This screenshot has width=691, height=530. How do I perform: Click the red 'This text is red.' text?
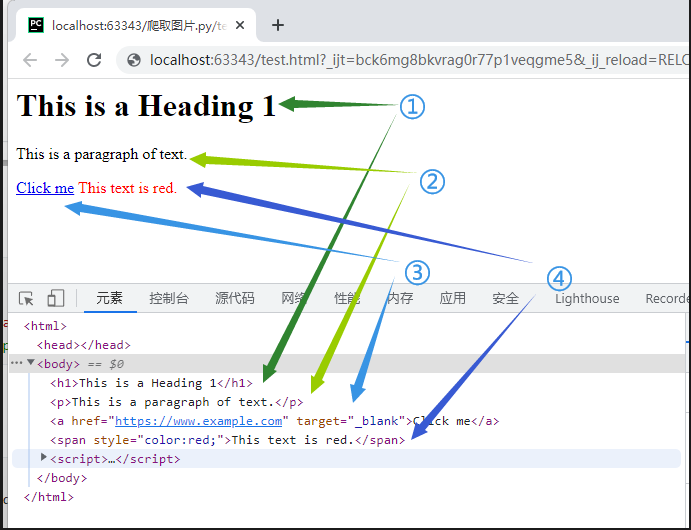(x=127, y=188)
